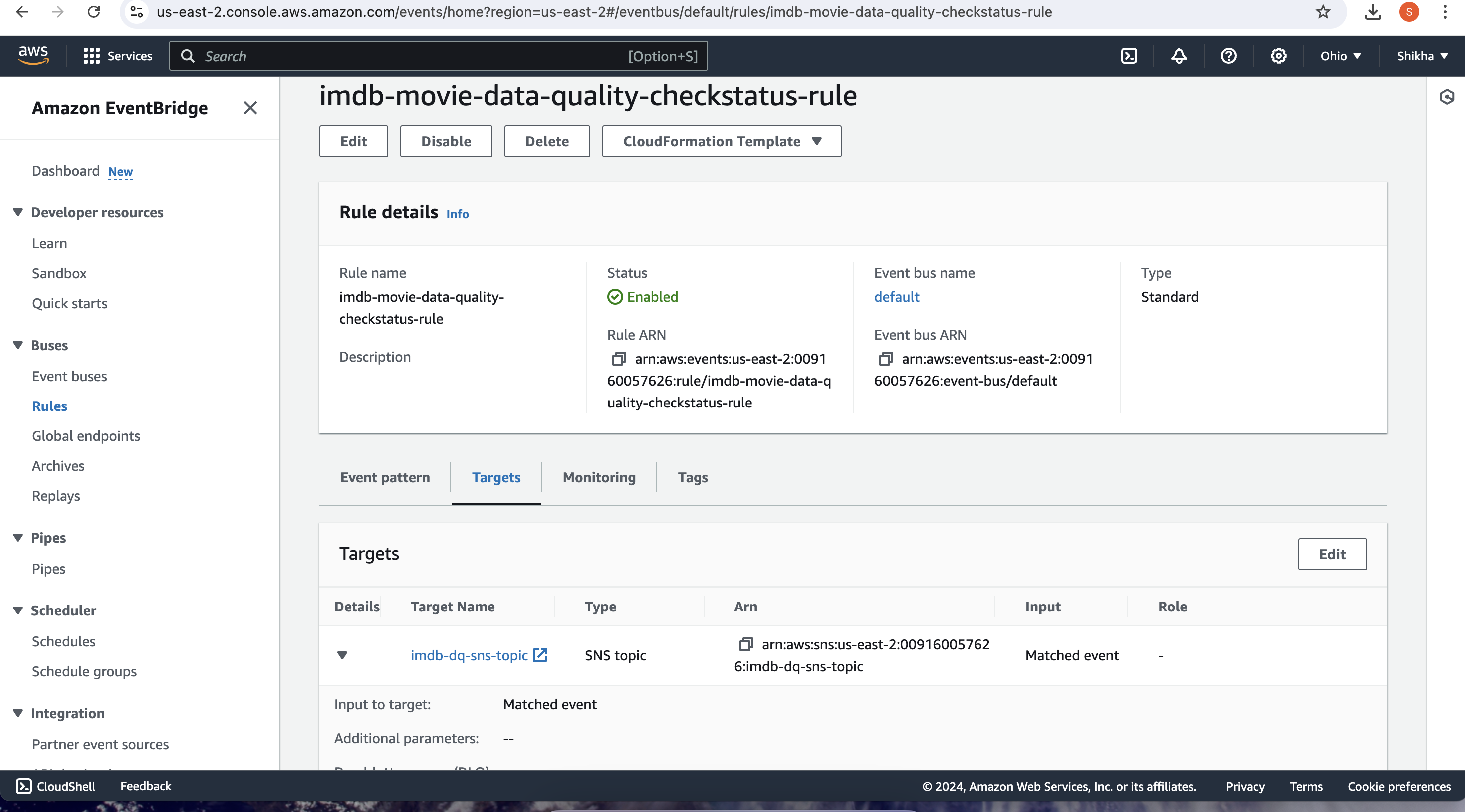Open the Services grid menu
Image resolution: width=1465 pixels, height=812 pixels.
point(117,56)
